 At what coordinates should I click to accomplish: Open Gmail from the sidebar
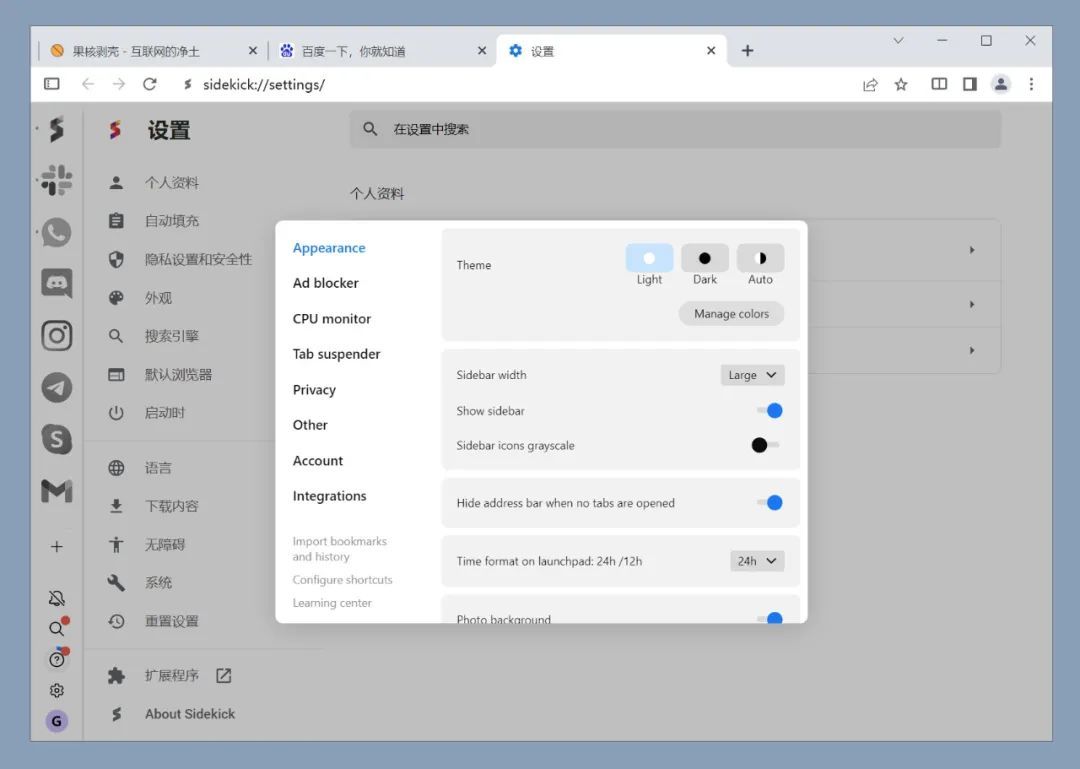point(56,491)
